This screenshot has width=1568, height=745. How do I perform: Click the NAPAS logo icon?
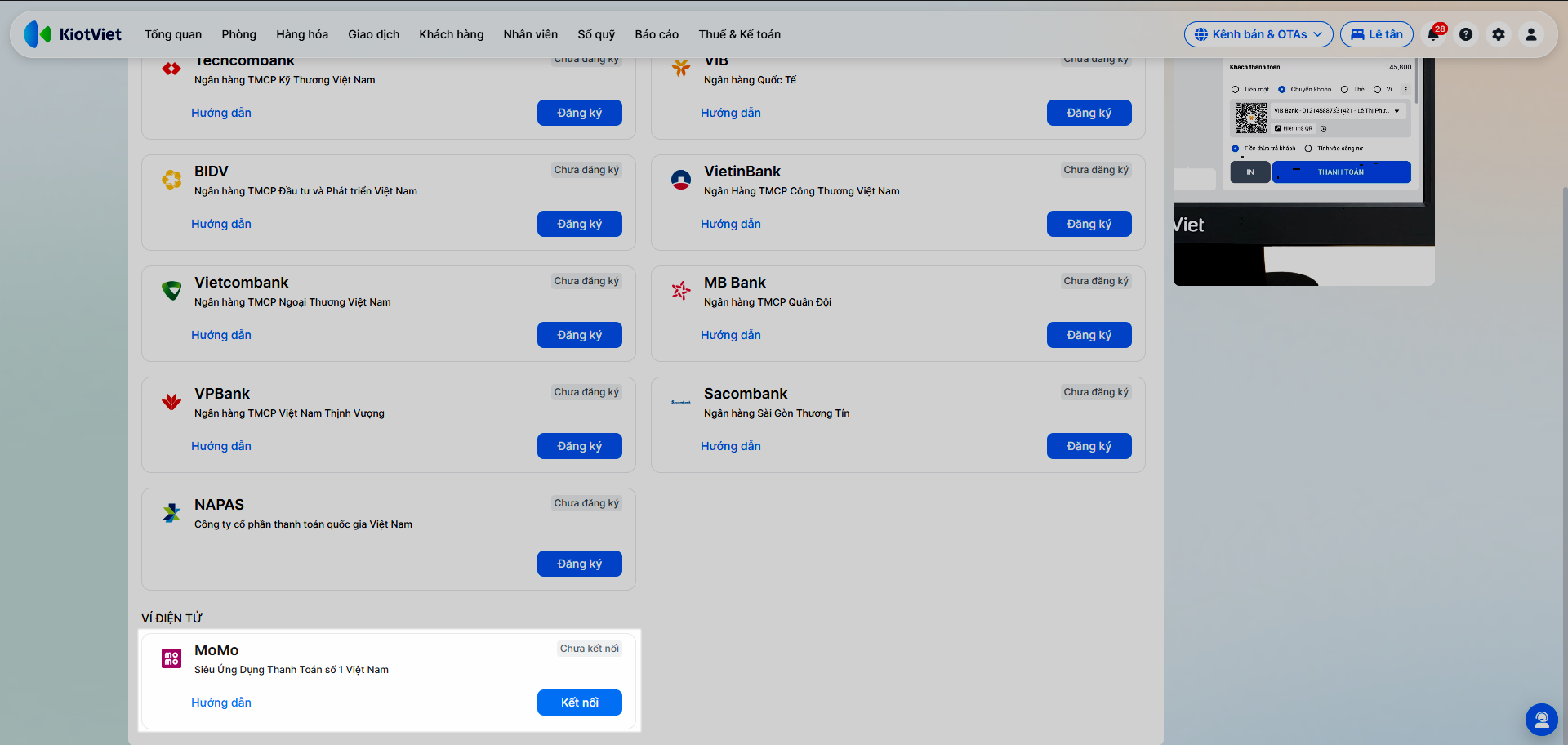click(x=171, y=513)
